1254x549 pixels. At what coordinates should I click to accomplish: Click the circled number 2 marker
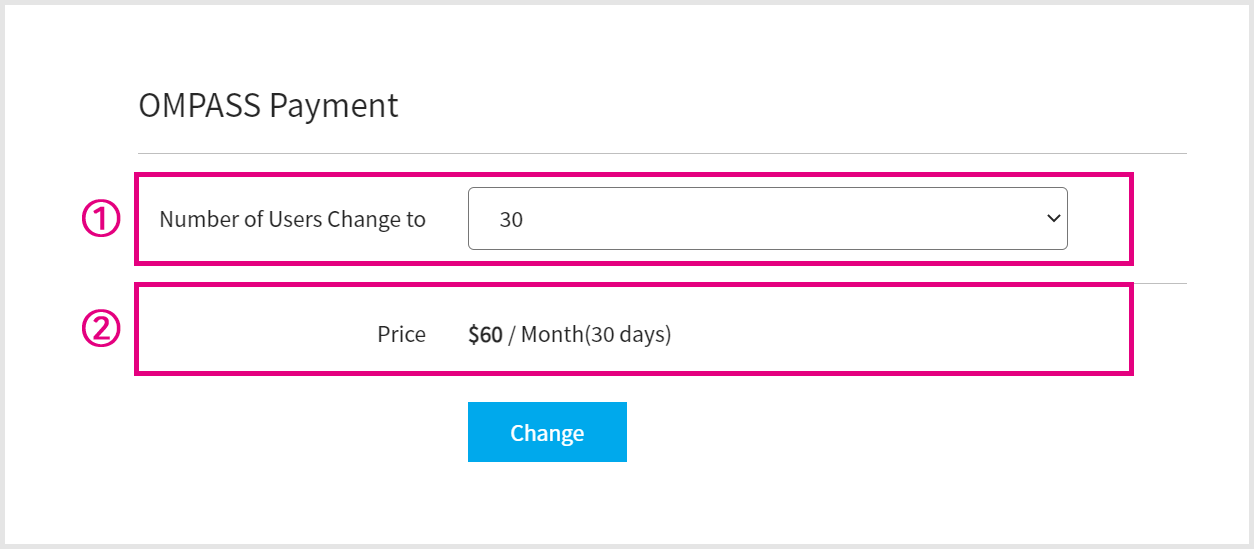100,329
